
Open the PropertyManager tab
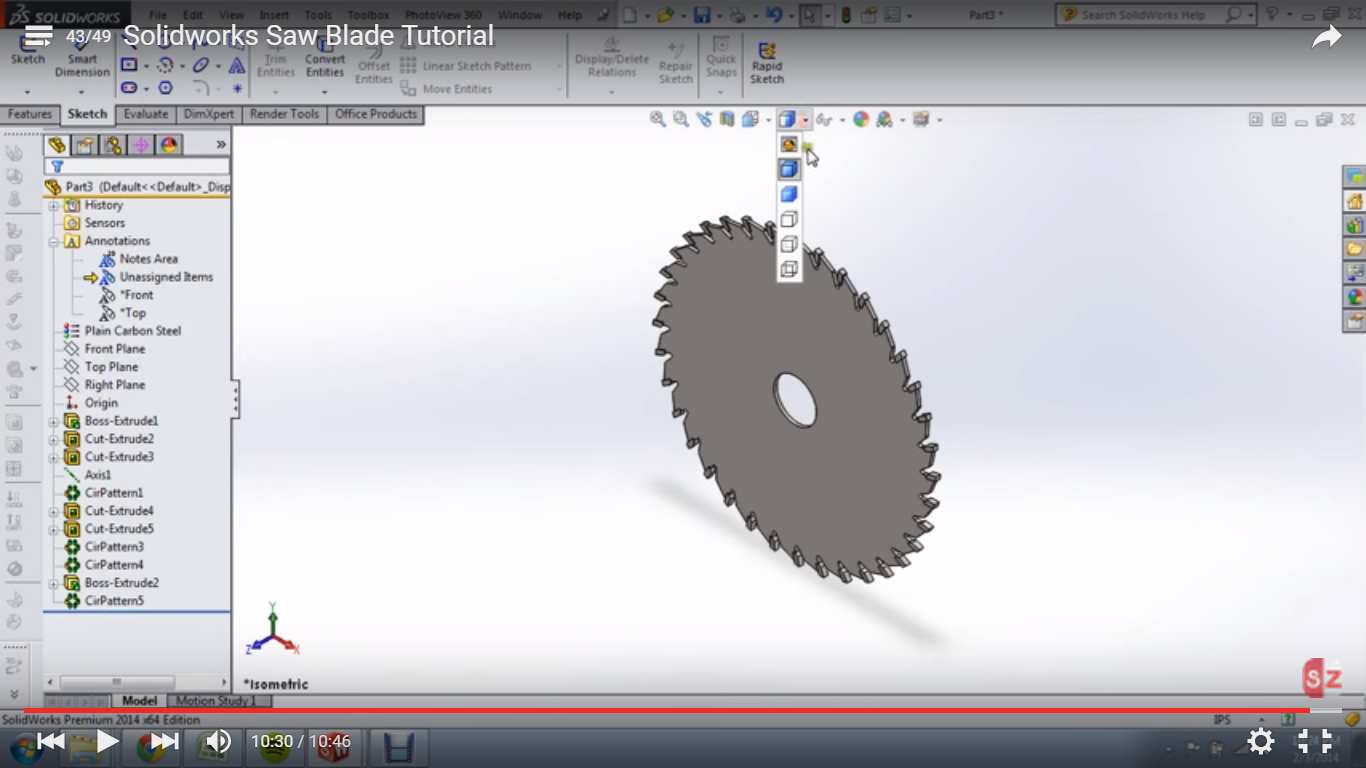[85, 145]
